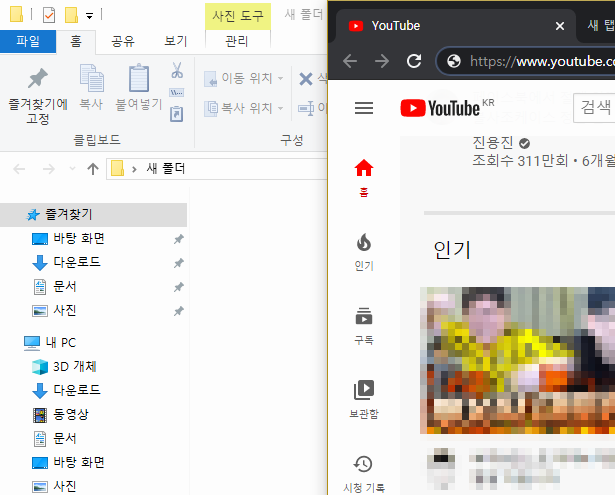The image size is (615, 495).
Task: Click the pin icon beside pinned 다운로드
Action: coord(179,263)
